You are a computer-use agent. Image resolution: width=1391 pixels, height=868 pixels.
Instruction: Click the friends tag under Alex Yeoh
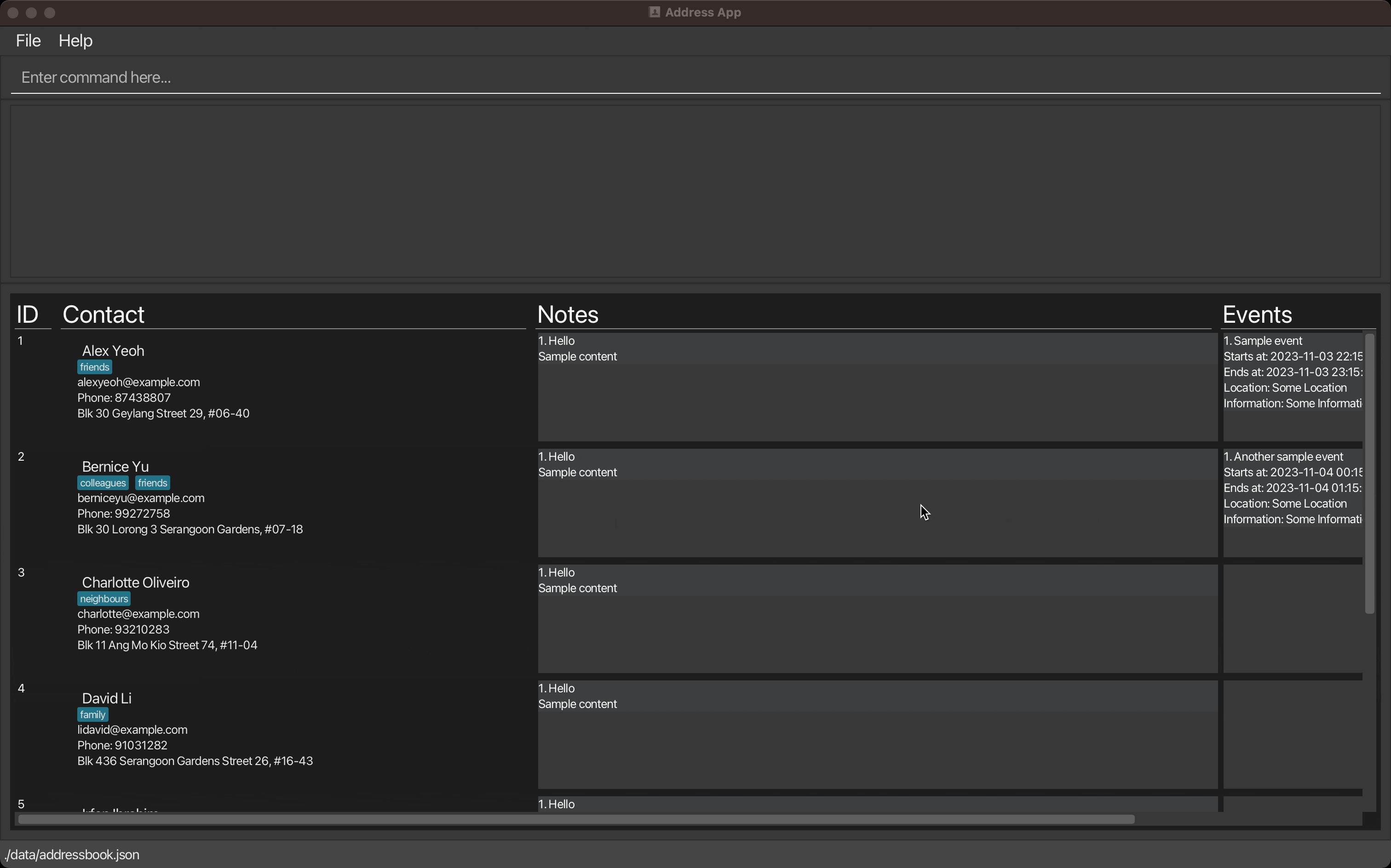[x=95, y=367]
